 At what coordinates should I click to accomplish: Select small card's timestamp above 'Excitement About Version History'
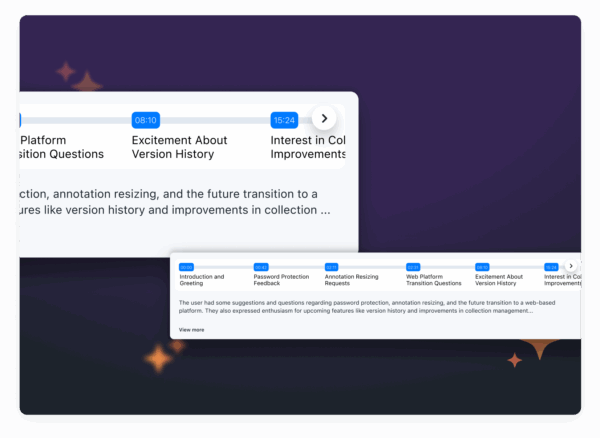coord(482,267)
